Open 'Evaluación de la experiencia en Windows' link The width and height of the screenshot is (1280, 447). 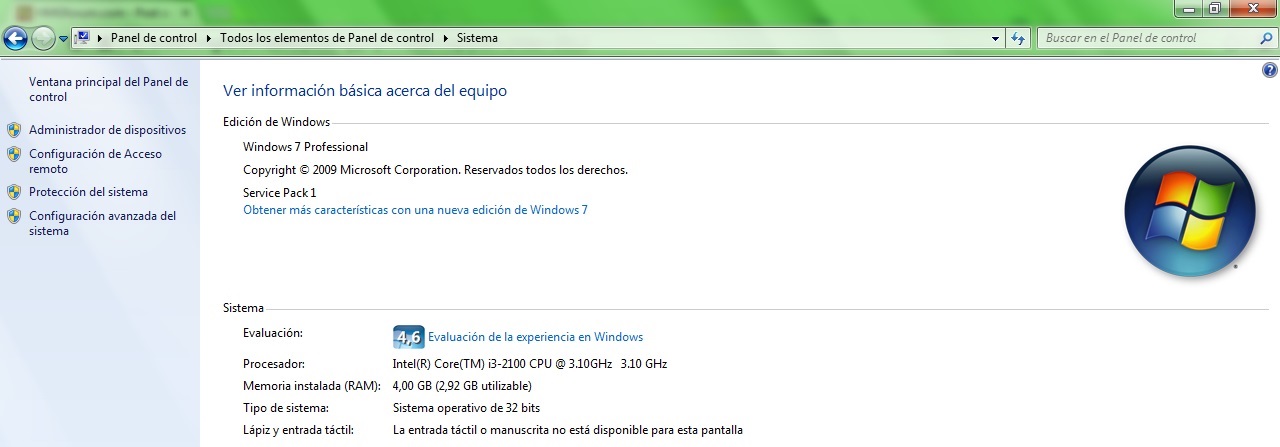535,337
